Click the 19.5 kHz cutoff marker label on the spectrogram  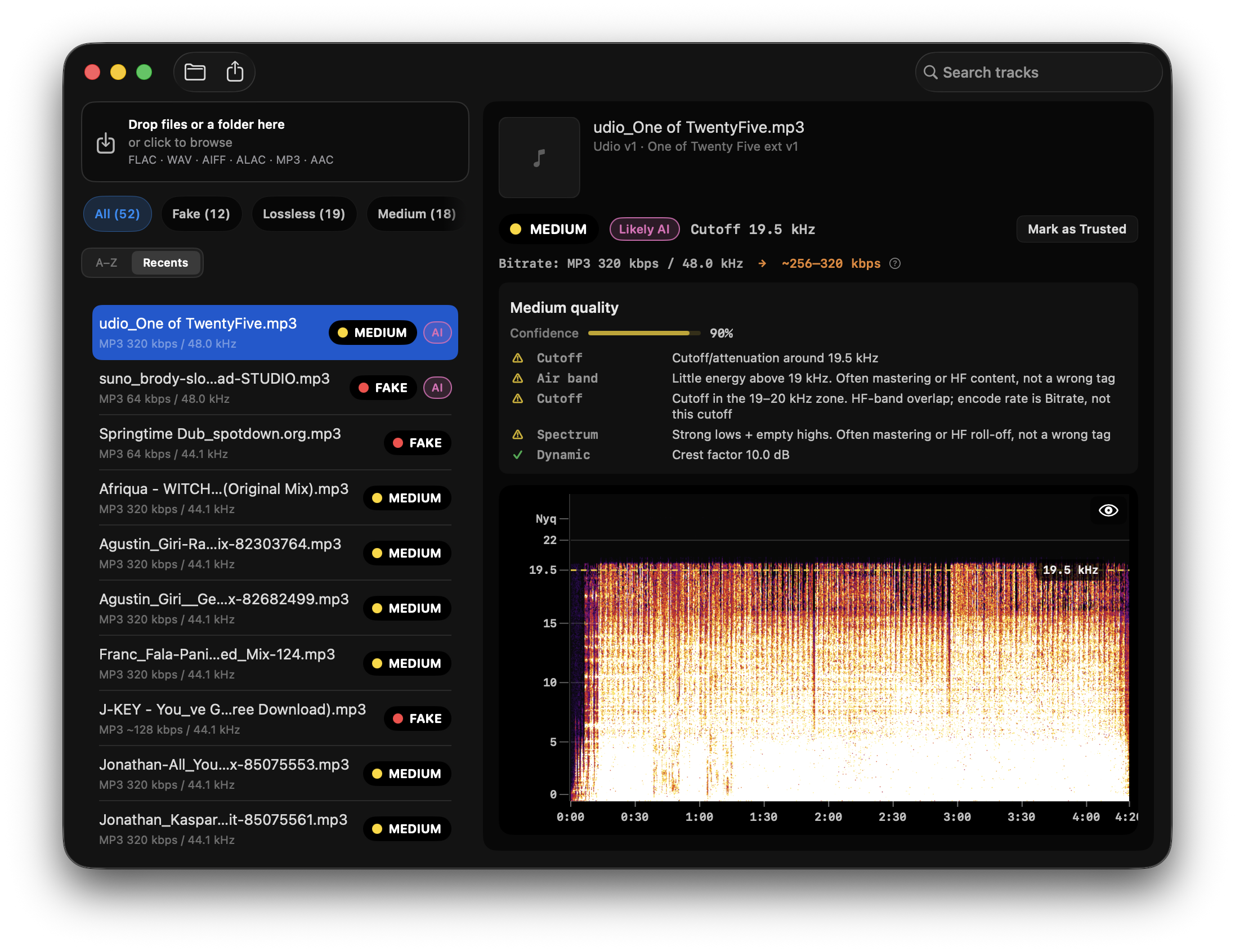tap(1070, 570)
